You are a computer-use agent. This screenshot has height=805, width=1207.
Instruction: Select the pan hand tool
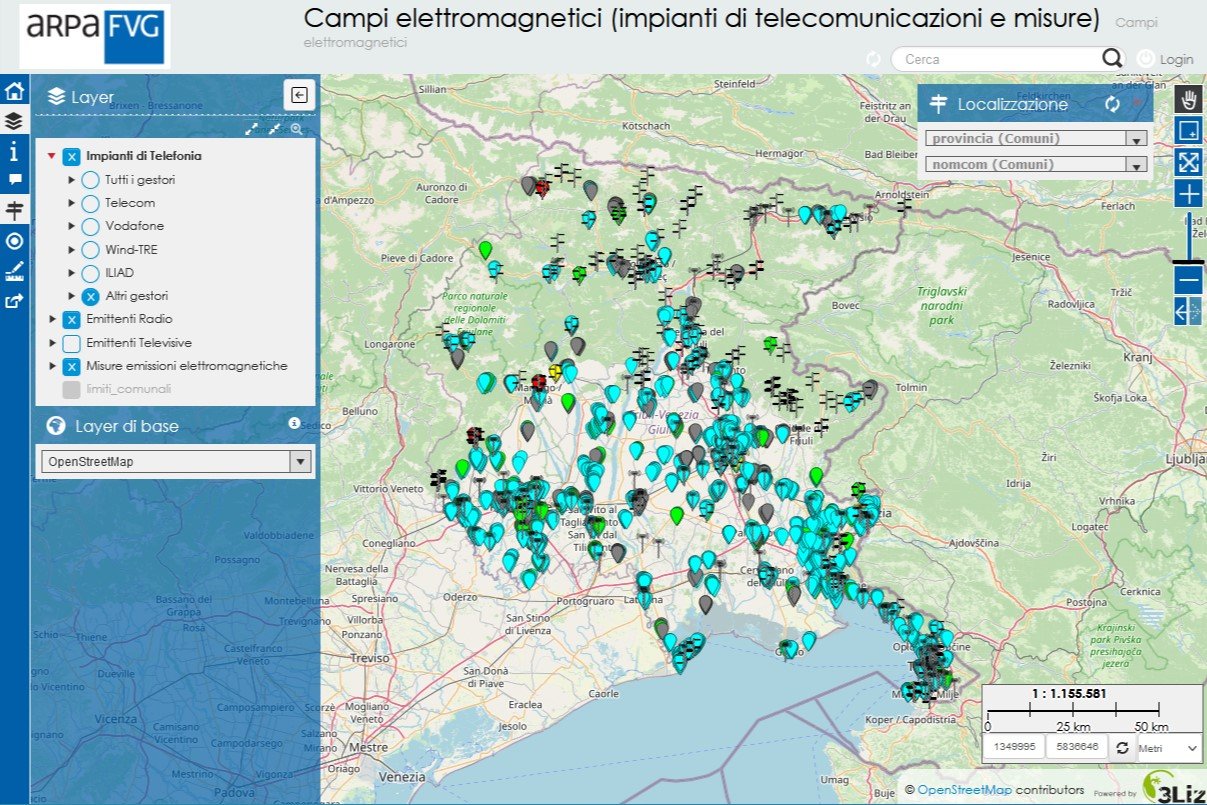coord(1189,99)
